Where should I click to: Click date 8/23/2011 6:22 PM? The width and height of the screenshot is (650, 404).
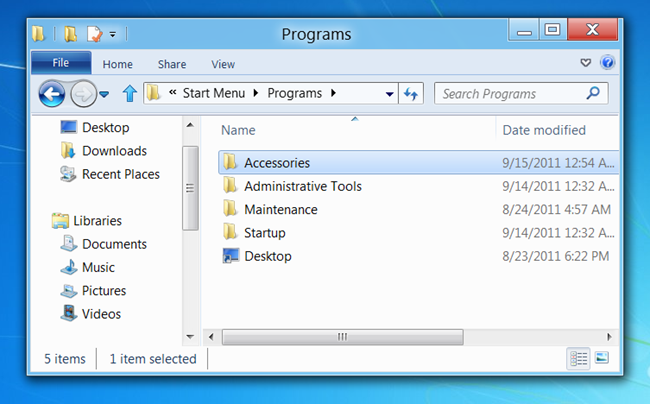555,256
